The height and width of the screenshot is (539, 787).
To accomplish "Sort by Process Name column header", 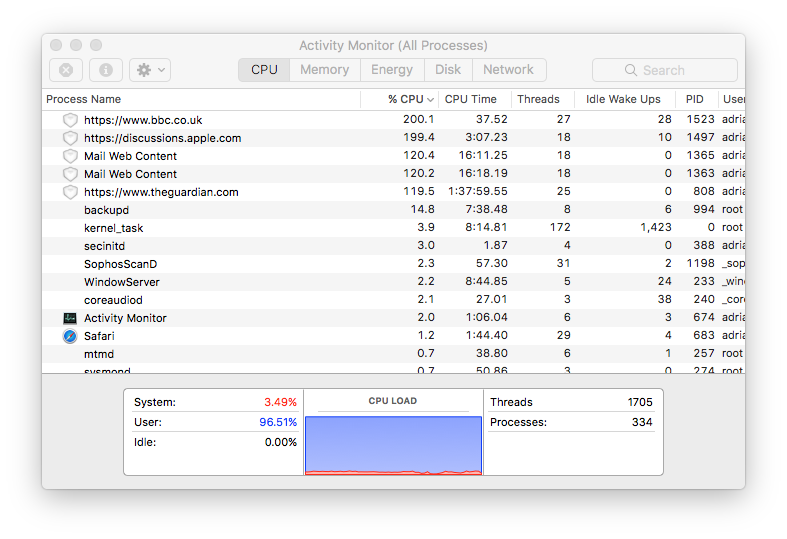I will point(201,99).
